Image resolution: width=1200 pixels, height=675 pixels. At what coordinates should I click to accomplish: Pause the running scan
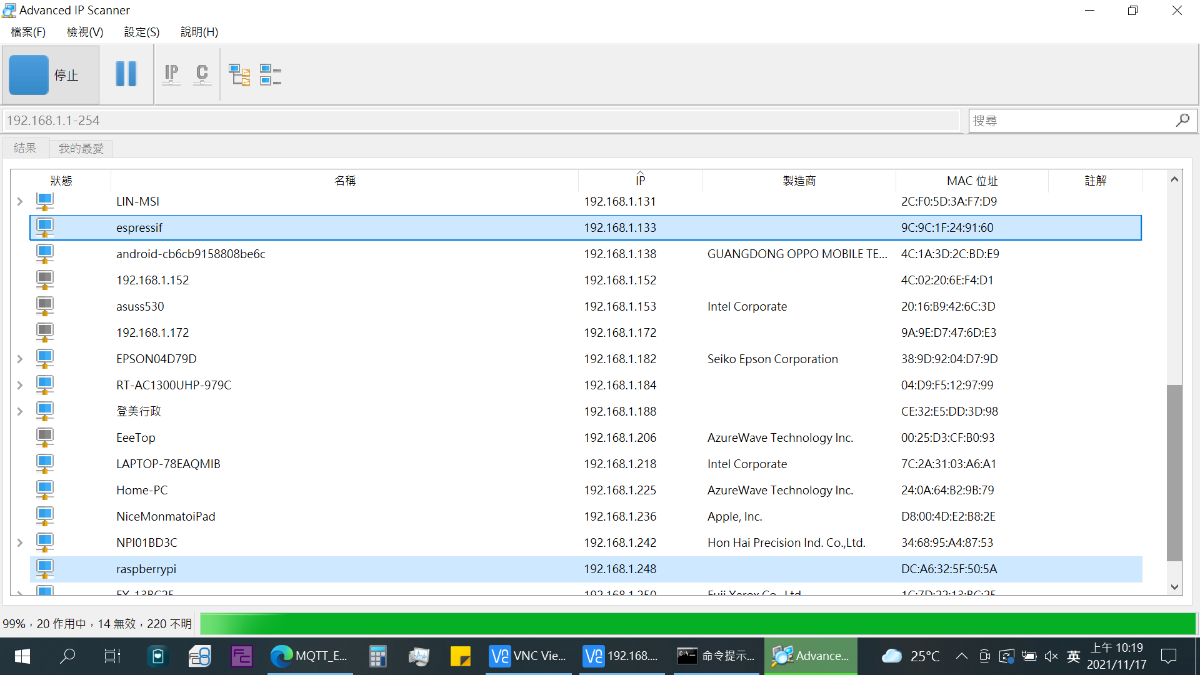[126, 74]
